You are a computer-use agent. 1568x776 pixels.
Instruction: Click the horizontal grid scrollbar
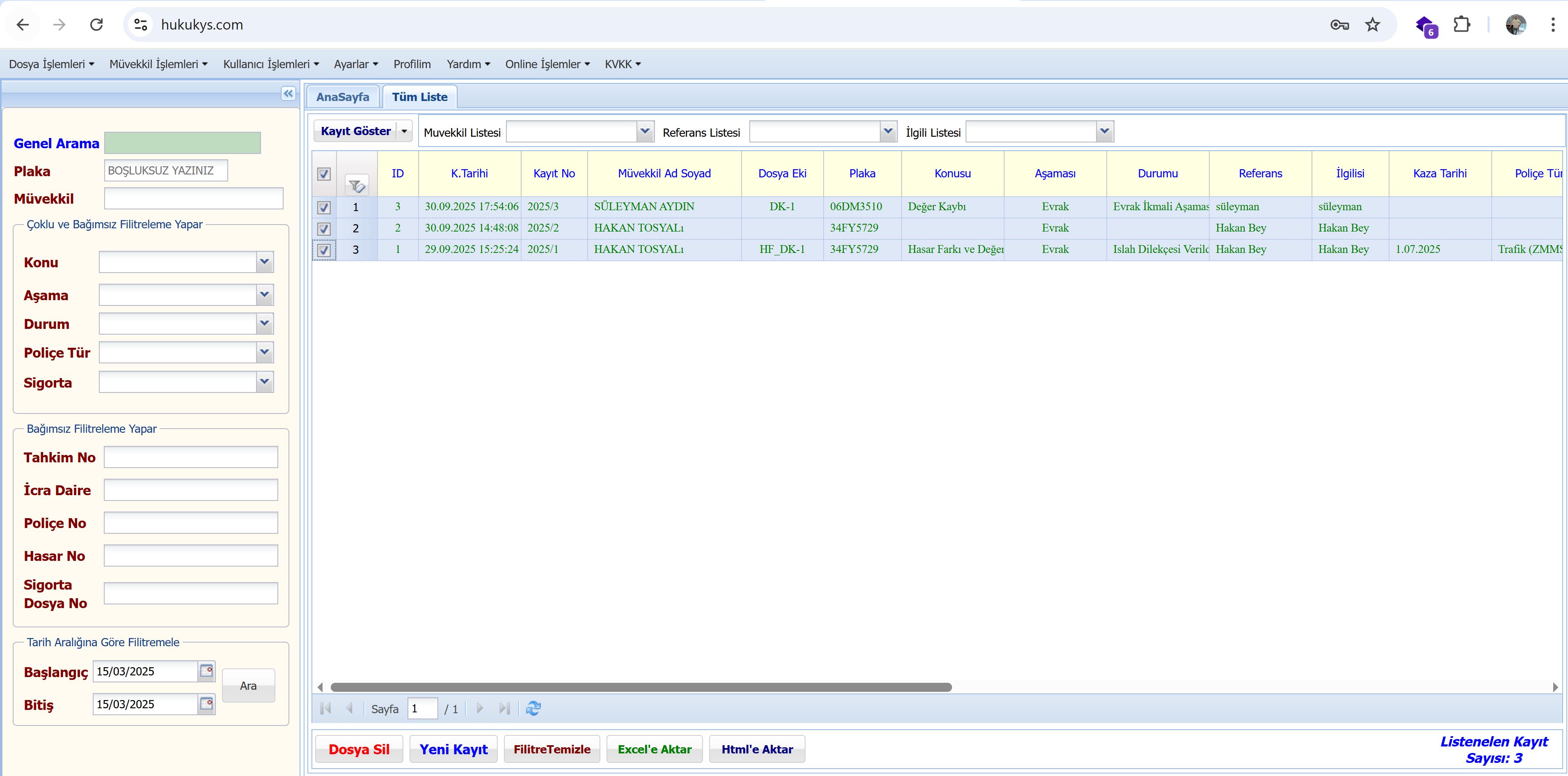pos(640,687)
